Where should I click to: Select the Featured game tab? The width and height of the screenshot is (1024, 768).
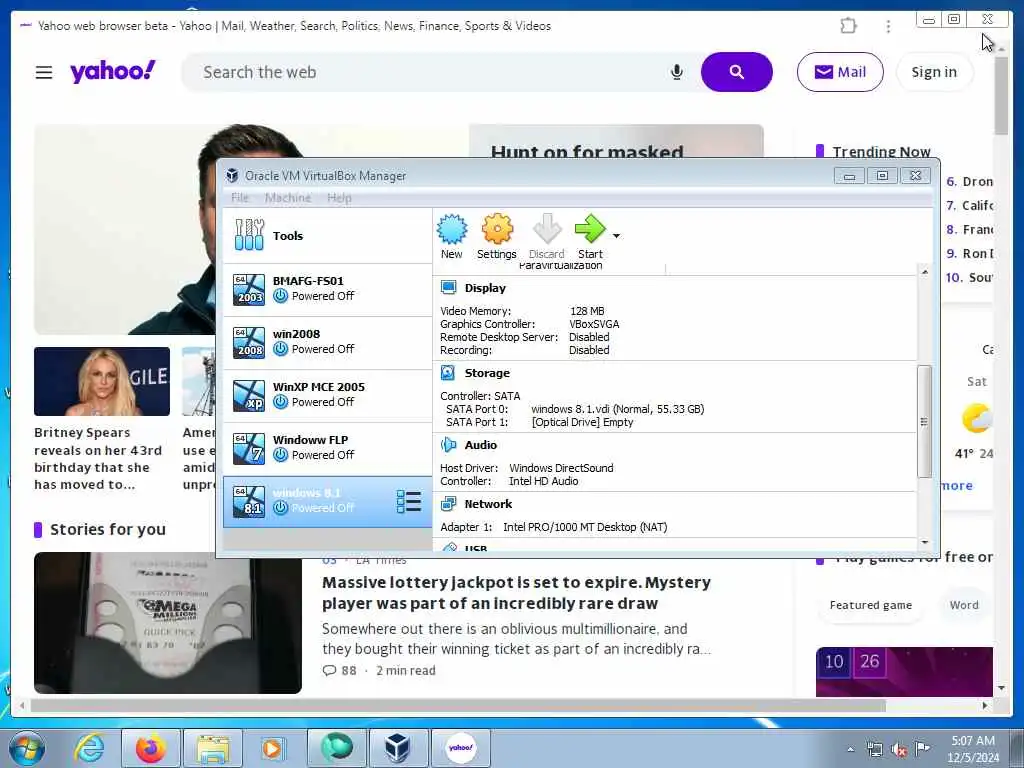(871, 605)
